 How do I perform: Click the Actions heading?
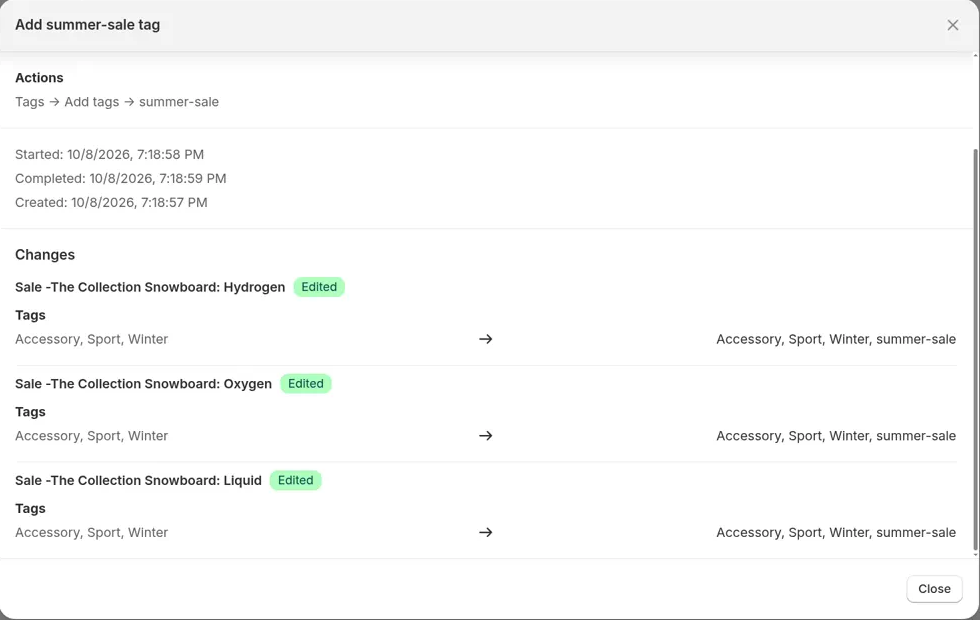39,78
